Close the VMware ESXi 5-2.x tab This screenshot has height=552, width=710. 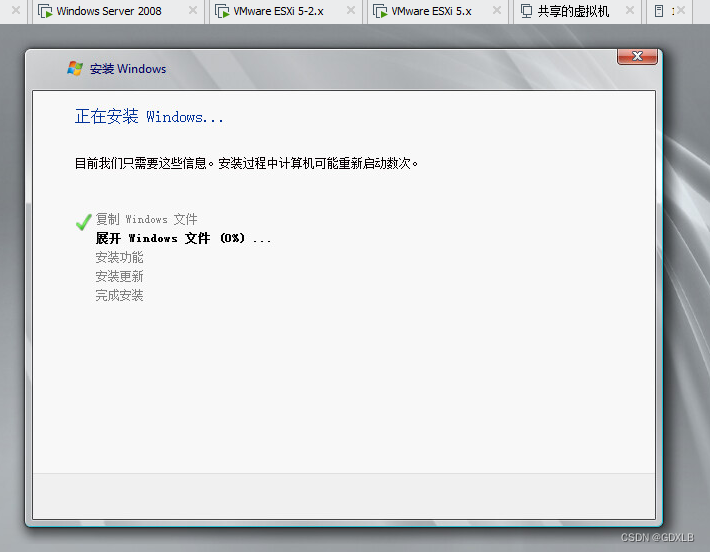[351, 10]
